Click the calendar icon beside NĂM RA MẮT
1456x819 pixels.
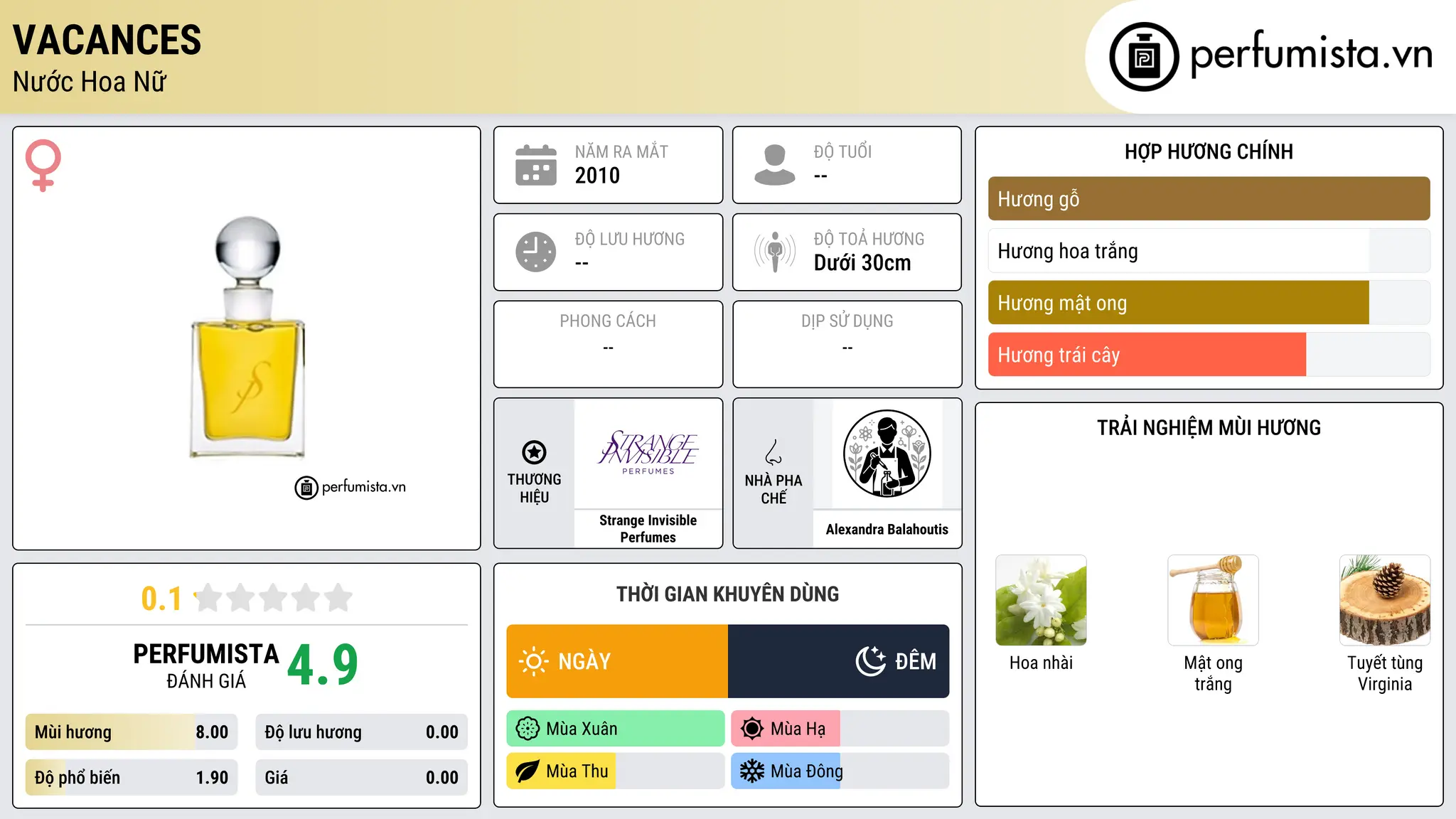coord(536,165)
